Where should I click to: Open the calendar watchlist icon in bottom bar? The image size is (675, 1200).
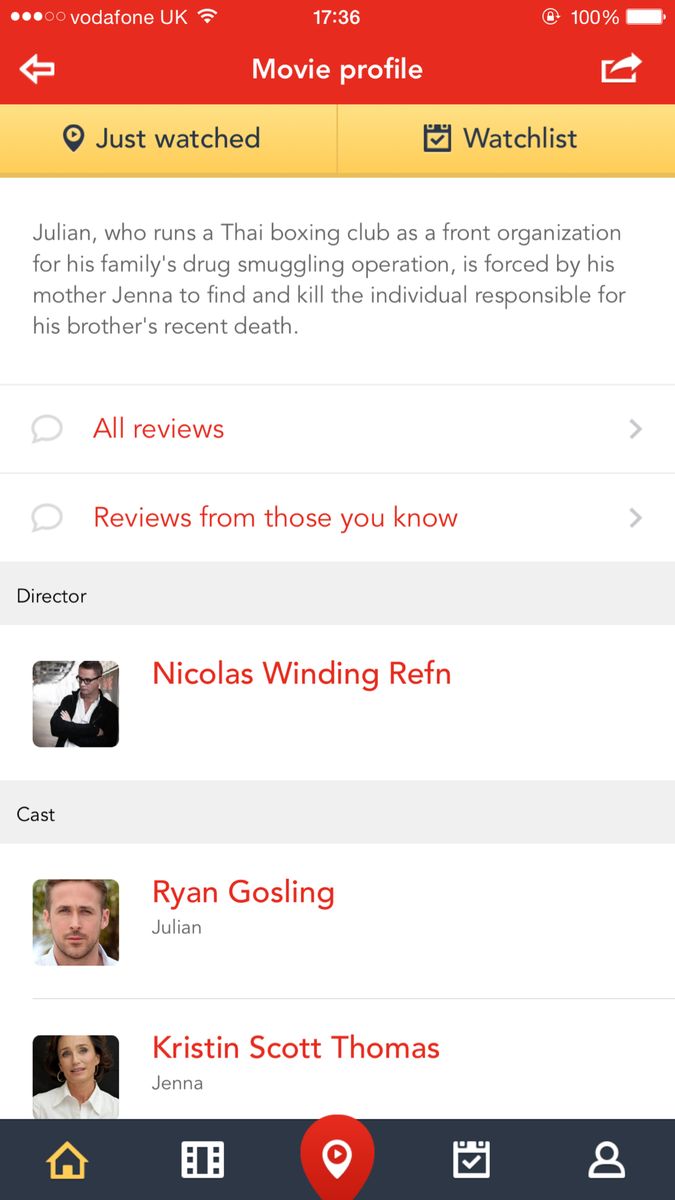471,1160
